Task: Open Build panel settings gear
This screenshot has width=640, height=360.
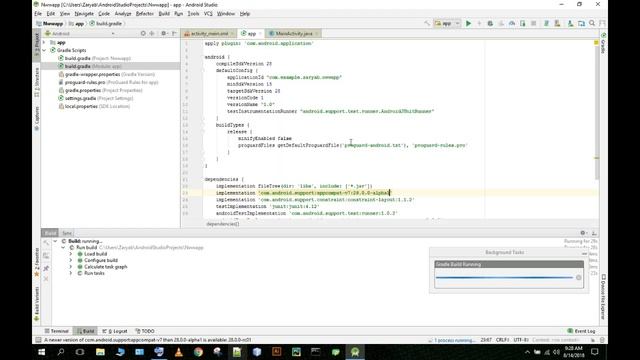Action: coord(583,233)
